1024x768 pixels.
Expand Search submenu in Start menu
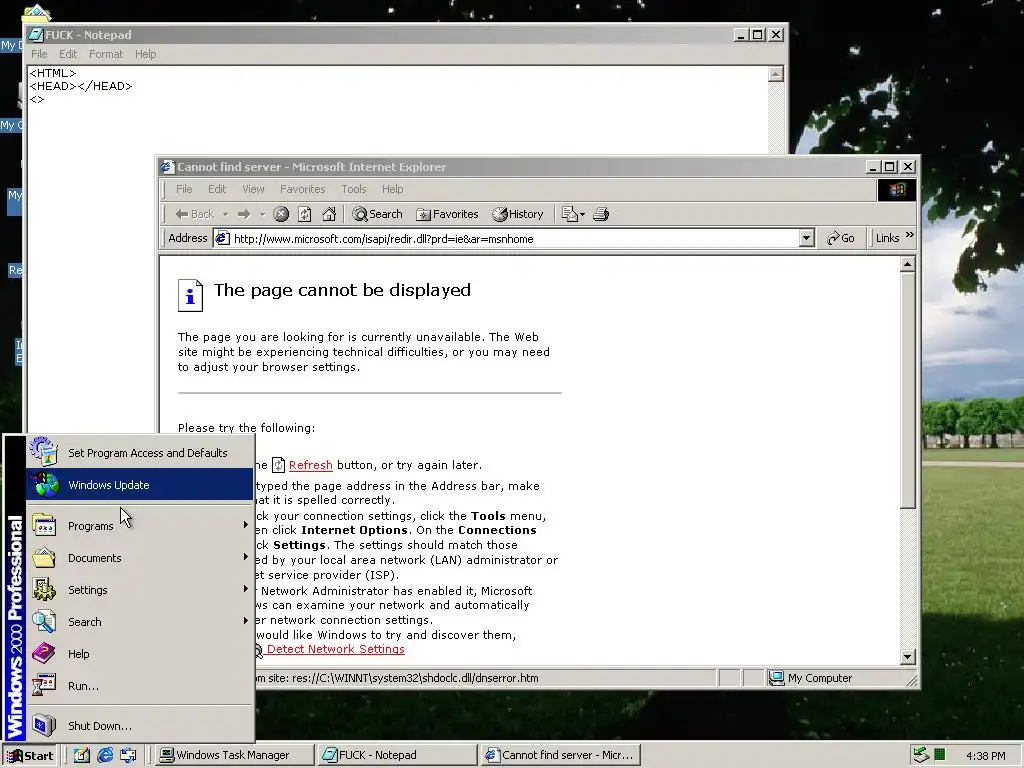140,622
